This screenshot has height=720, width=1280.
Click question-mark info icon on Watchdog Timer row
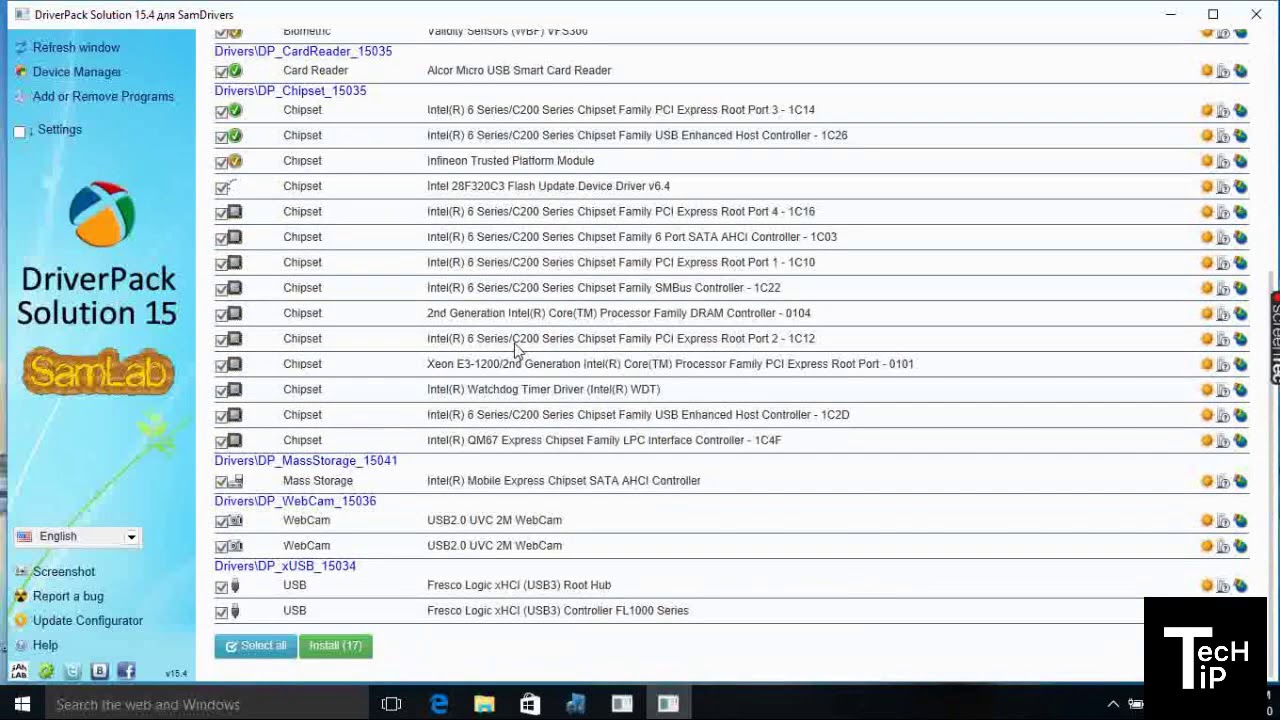(x=1223, y=390)
